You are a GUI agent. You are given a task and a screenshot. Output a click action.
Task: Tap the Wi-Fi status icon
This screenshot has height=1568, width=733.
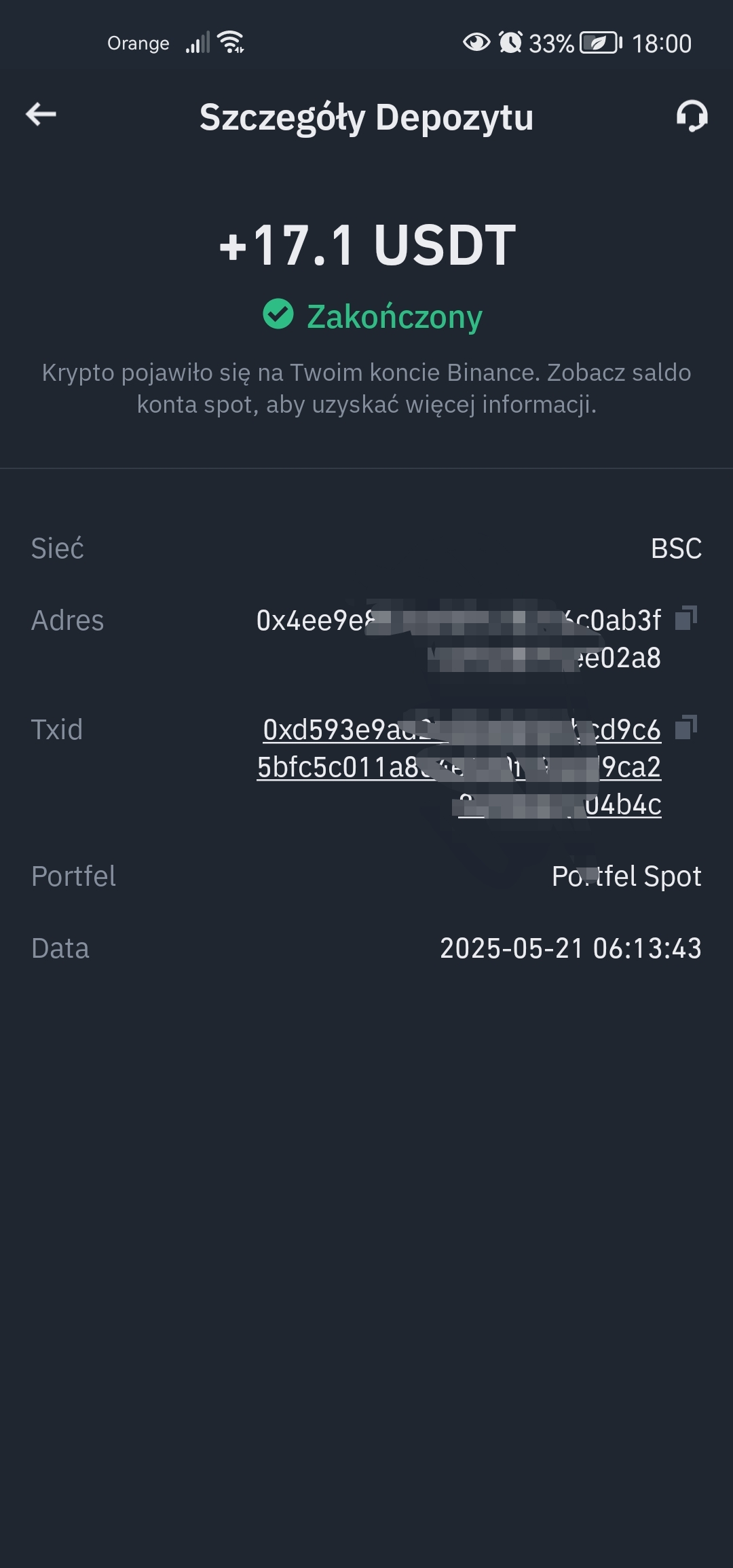pyautogui.click(x=231, y=42)
